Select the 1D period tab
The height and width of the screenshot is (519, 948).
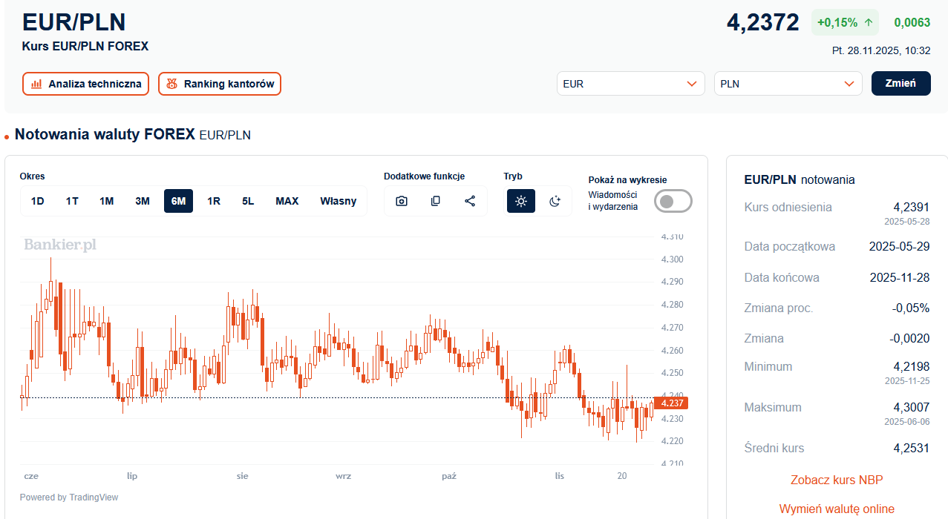(x=38, y=201)
